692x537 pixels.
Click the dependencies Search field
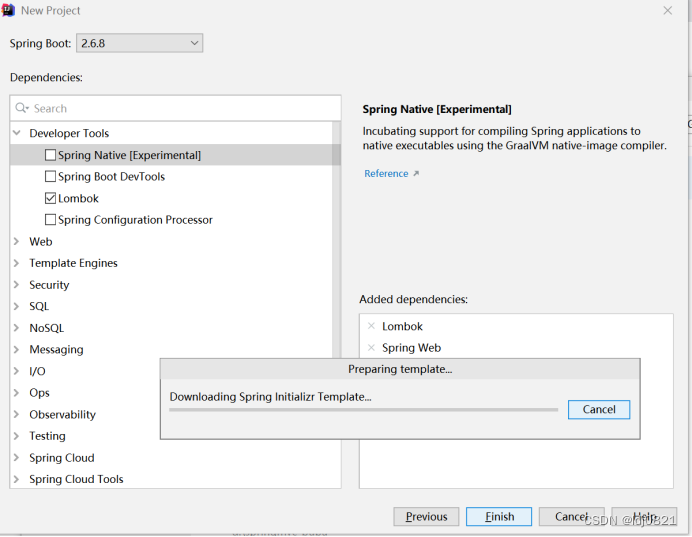point(176,108)
